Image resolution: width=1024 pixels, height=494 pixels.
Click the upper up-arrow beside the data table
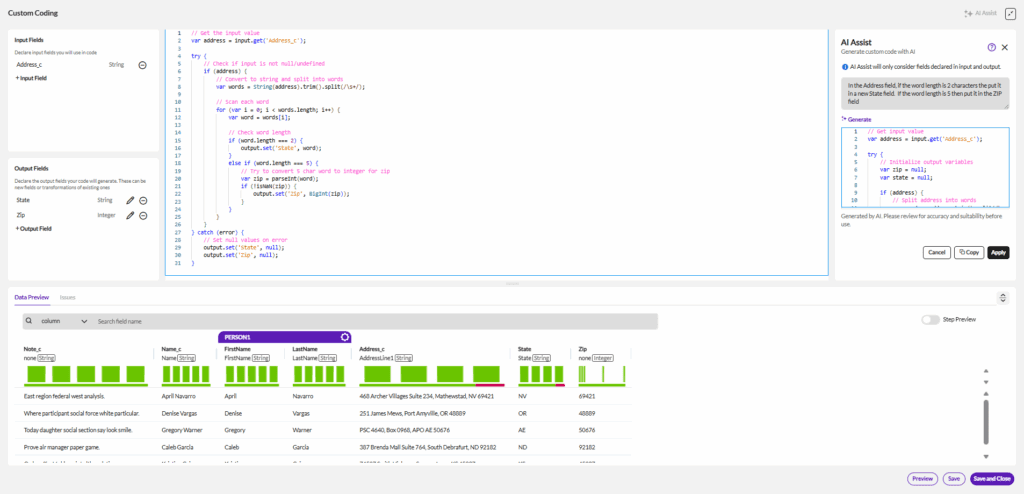pyautogui.click(x=986, y=370)
